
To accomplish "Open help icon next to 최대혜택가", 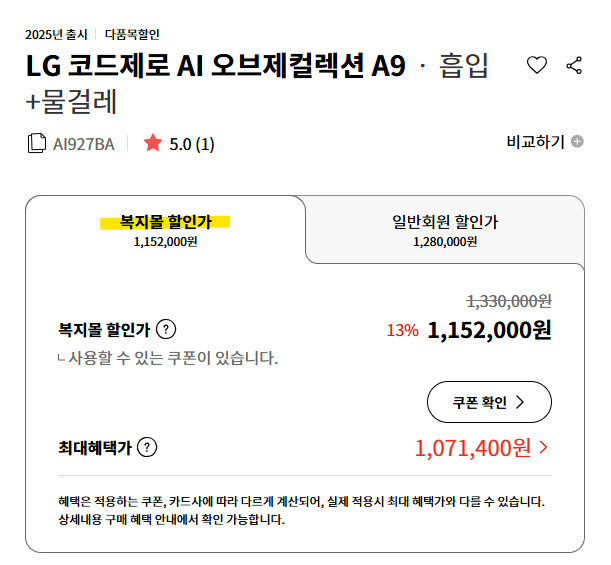I will click(x=147, y=448).
